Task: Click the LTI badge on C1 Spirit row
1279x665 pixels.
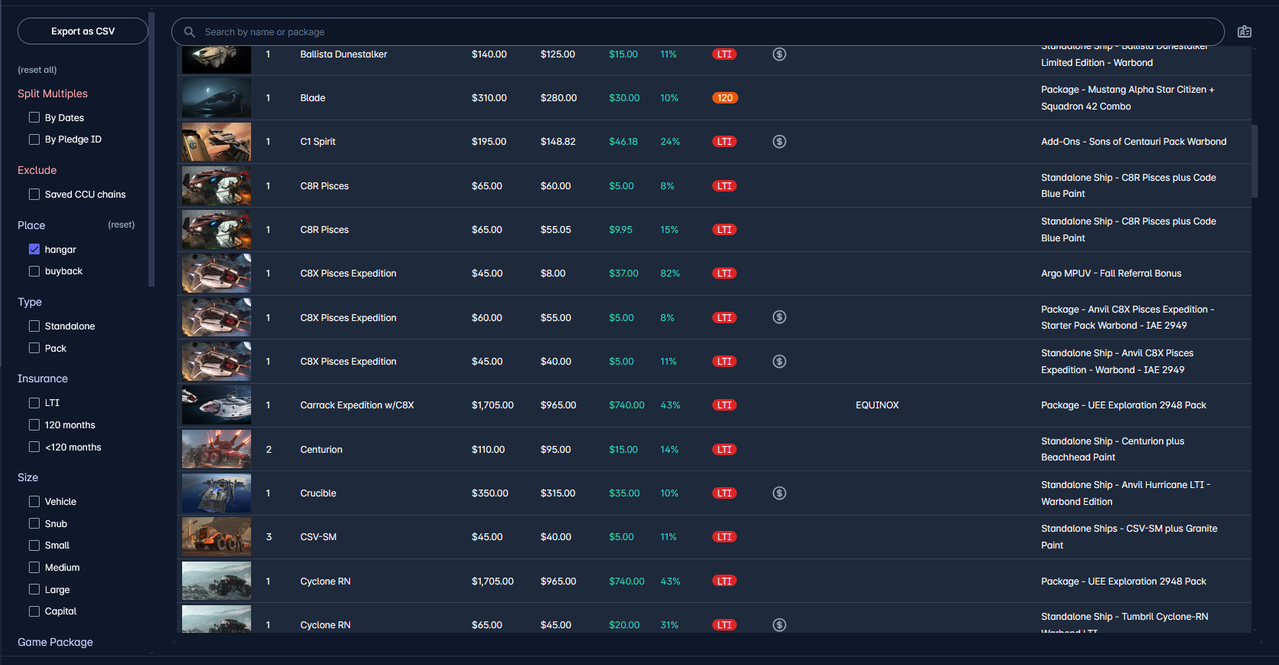Action: pyautogui.click(x=725, y=142)
